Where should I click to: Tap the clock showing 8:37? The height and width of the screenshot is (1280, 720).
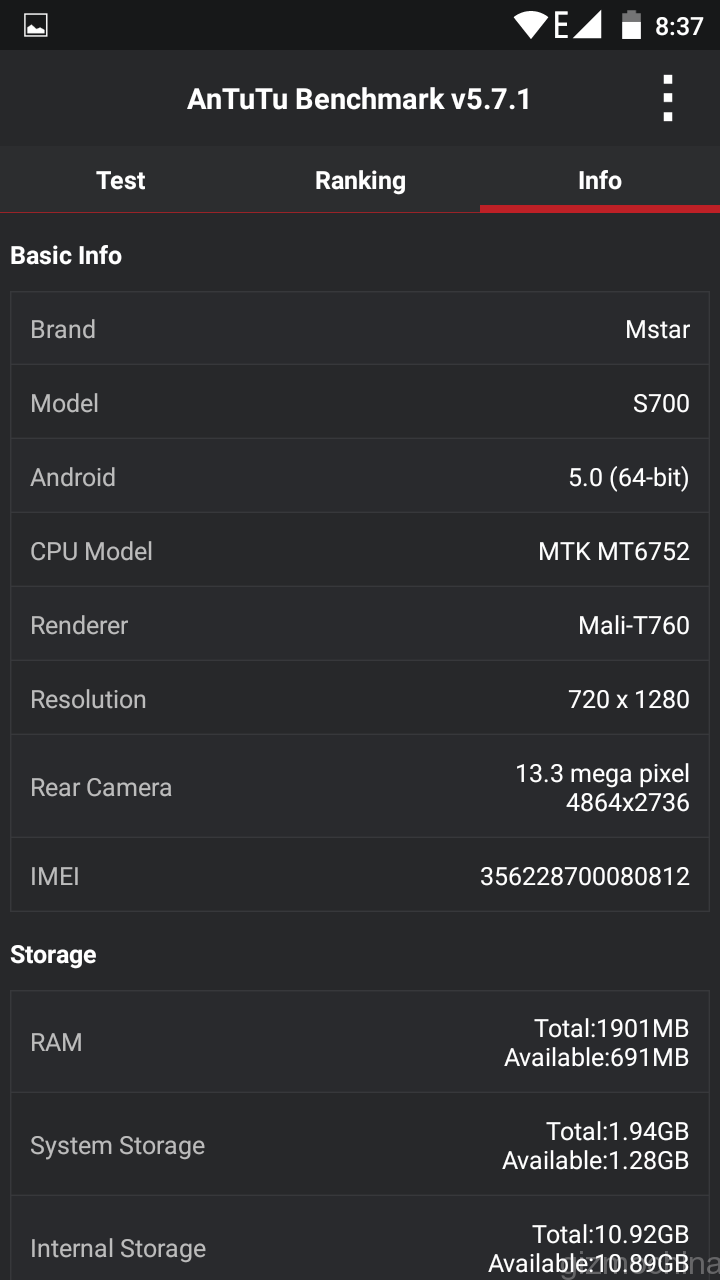pyautogui.click(x=679, y=26)
